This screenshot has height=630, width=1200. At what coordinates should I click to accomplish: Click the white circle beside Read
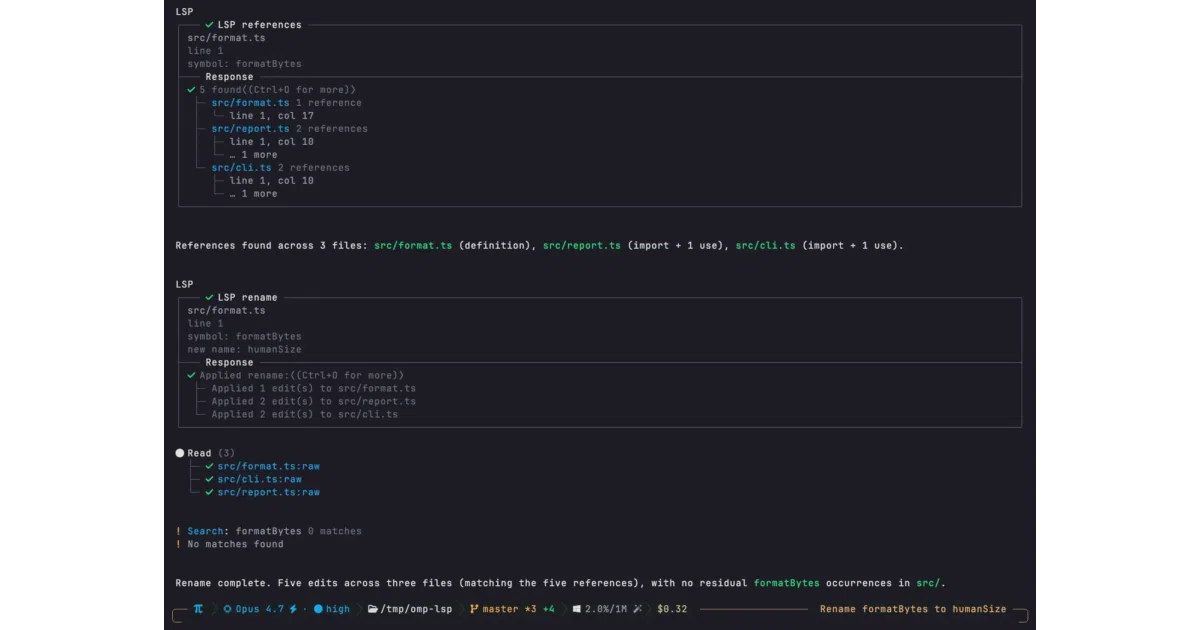tap(180, 453)
